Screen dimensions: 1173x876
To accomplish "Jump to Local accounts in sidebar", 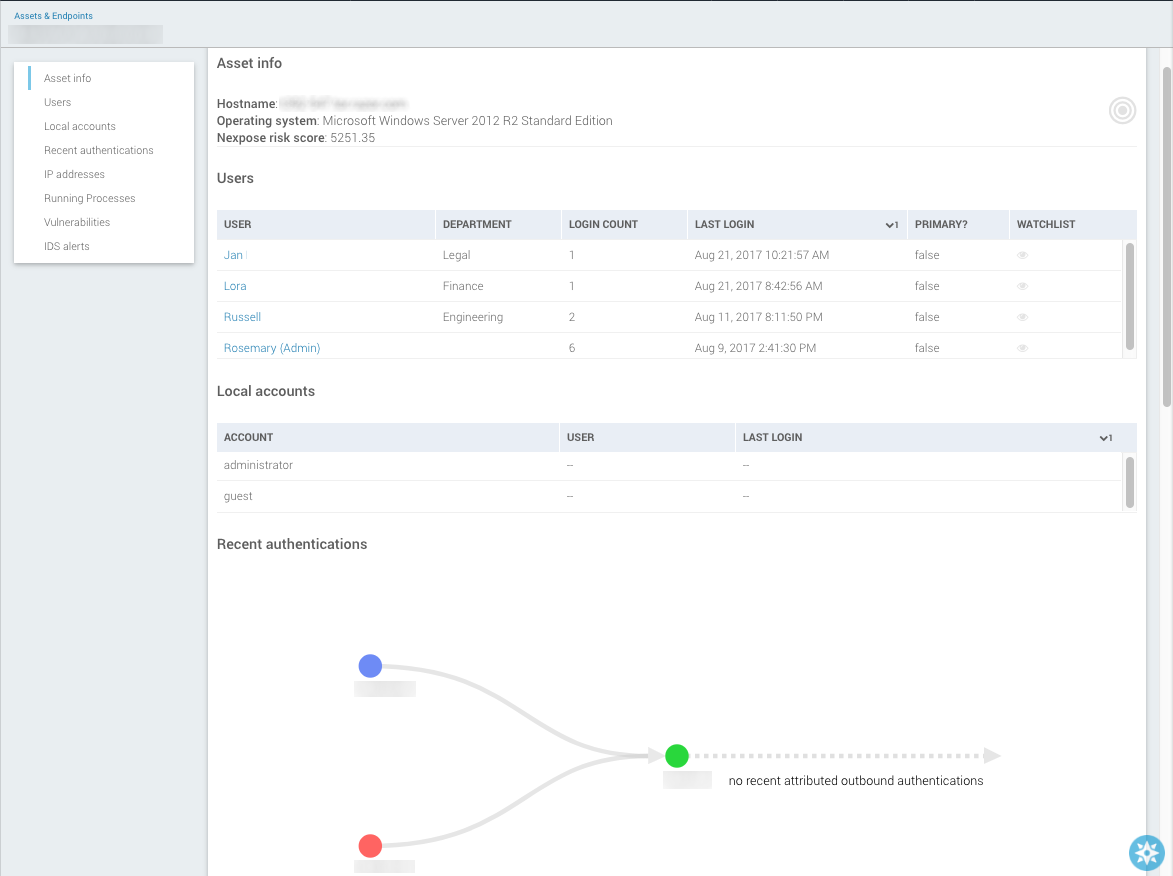I will (x=80, y=126).
